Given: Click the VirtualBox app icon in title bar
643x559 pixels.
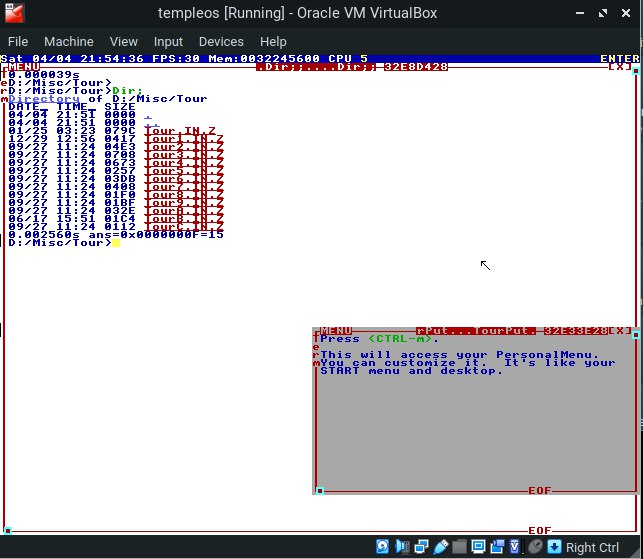Looking at the screenshot, I should (x=15, y=13).
